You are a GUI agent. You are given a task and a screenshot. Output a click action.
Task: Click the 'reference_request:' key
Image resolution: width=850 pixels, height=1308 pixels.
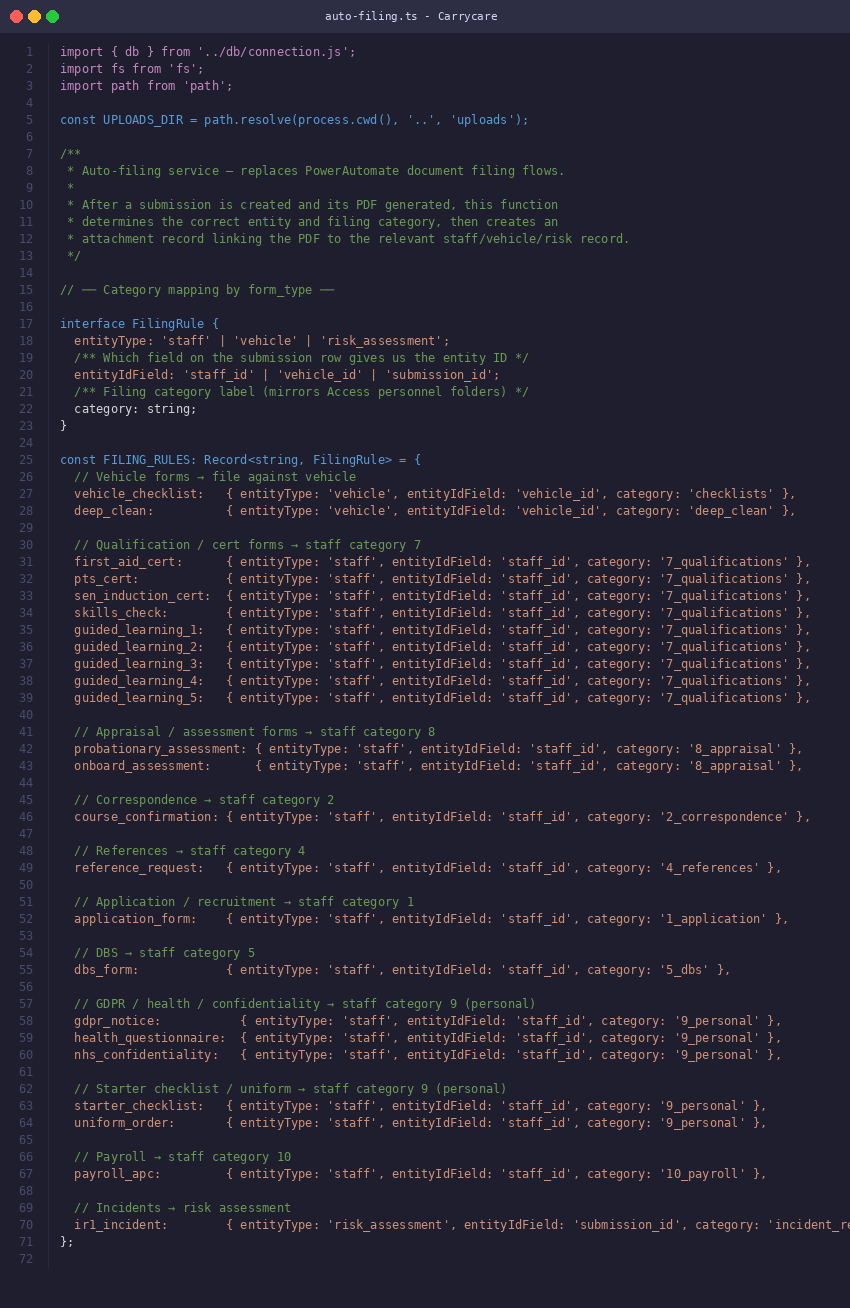[x=139, y=867]
